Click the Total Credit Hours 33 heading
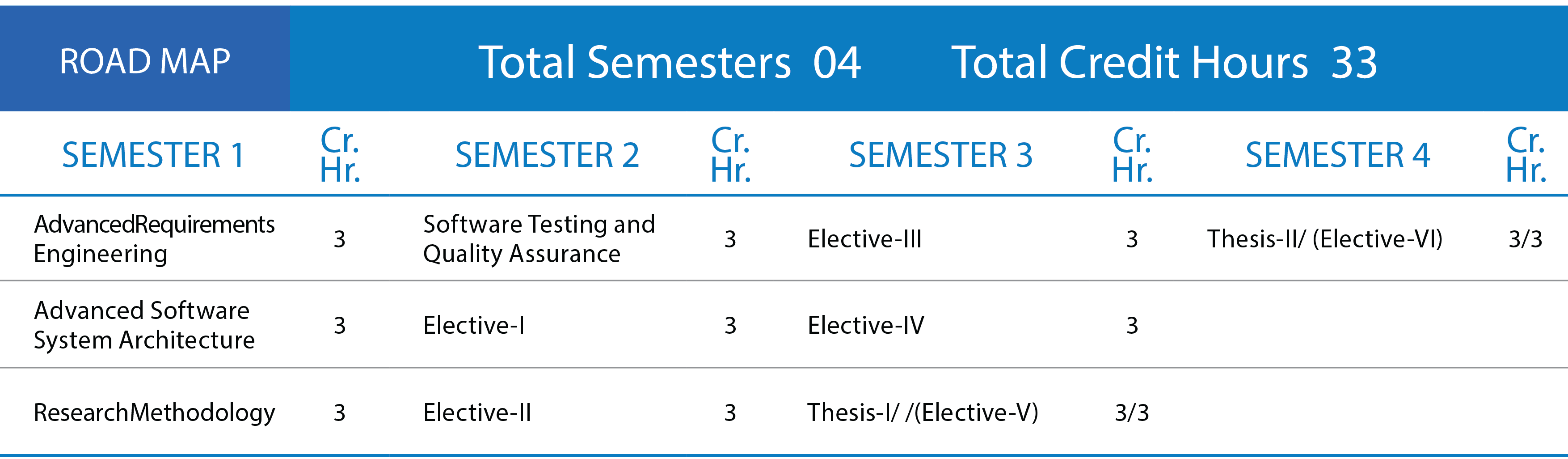This screenshot has width=1568, height=459. pos(1164,62)
